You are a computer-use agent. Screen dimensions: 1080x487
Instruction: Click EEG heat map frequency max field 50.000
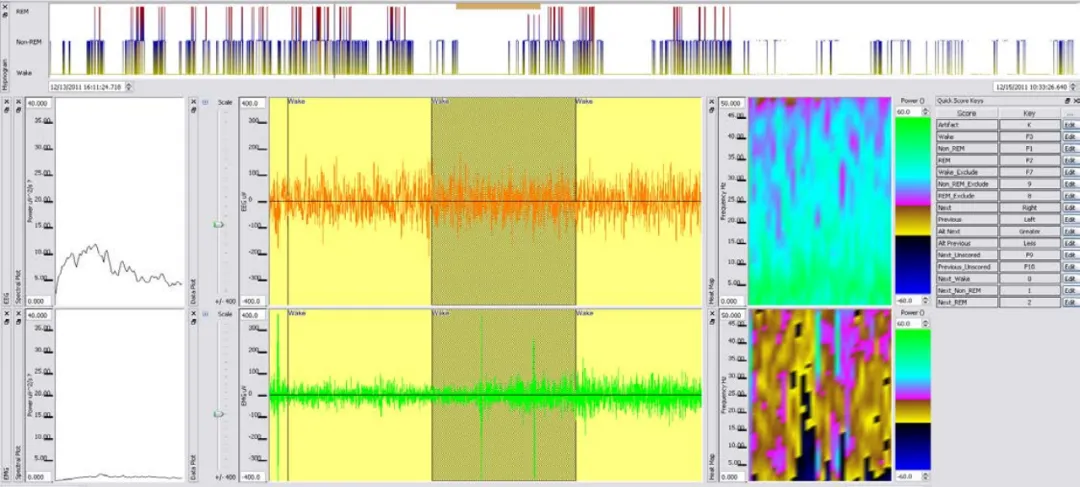tap(731, 103)
